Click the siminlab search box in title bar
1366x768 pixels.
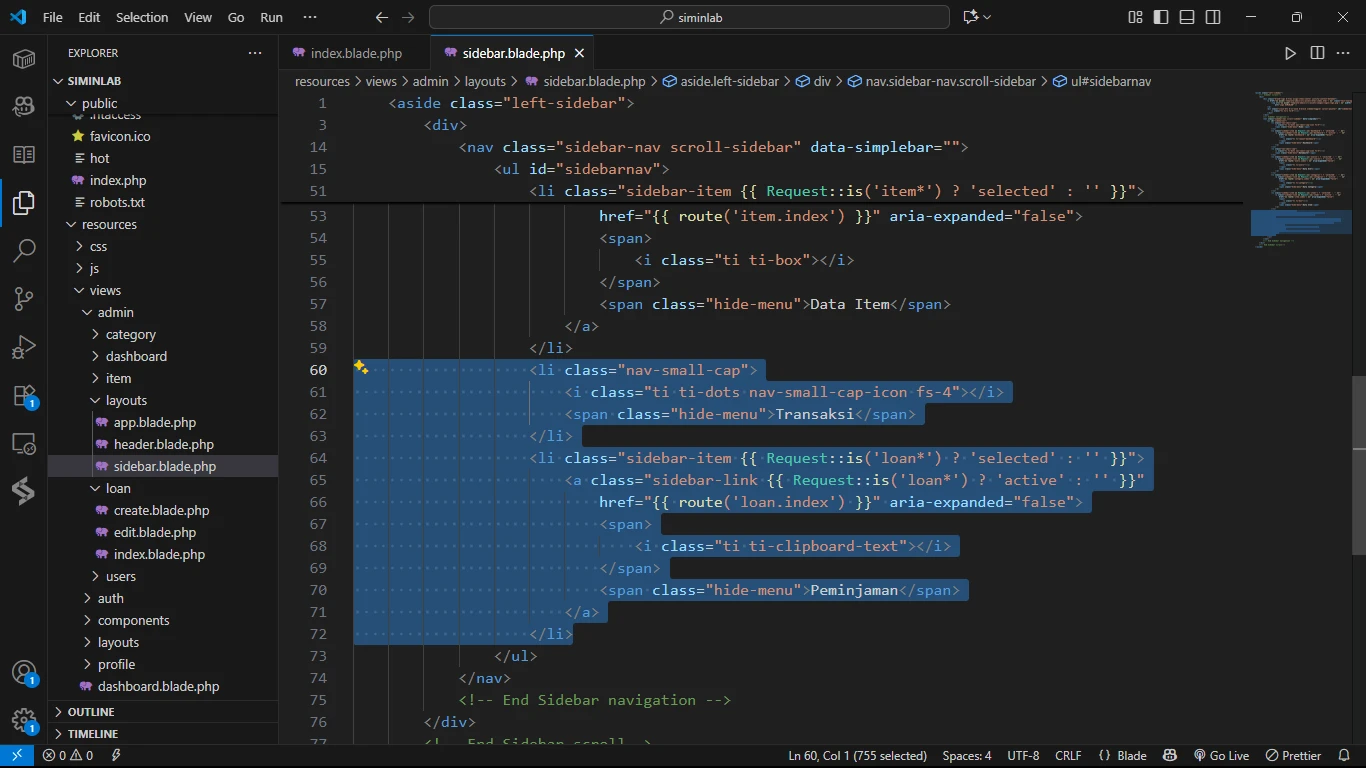tap(689, 17)
